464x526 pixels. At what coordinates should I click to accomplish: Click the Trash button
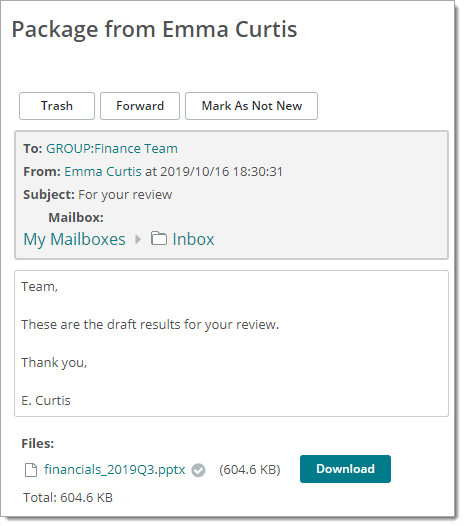(57, 106)
